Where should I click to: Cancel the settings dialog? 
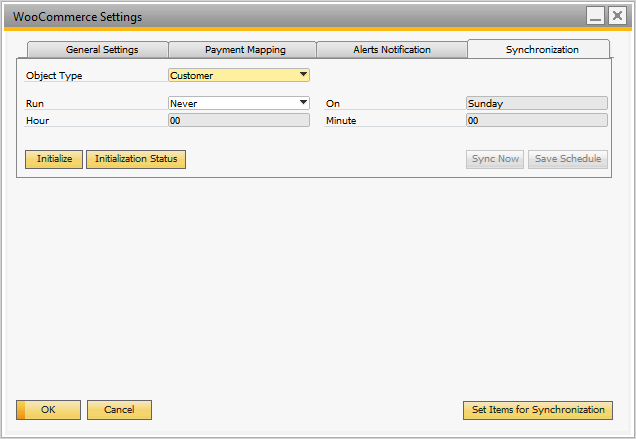(119, 410)
